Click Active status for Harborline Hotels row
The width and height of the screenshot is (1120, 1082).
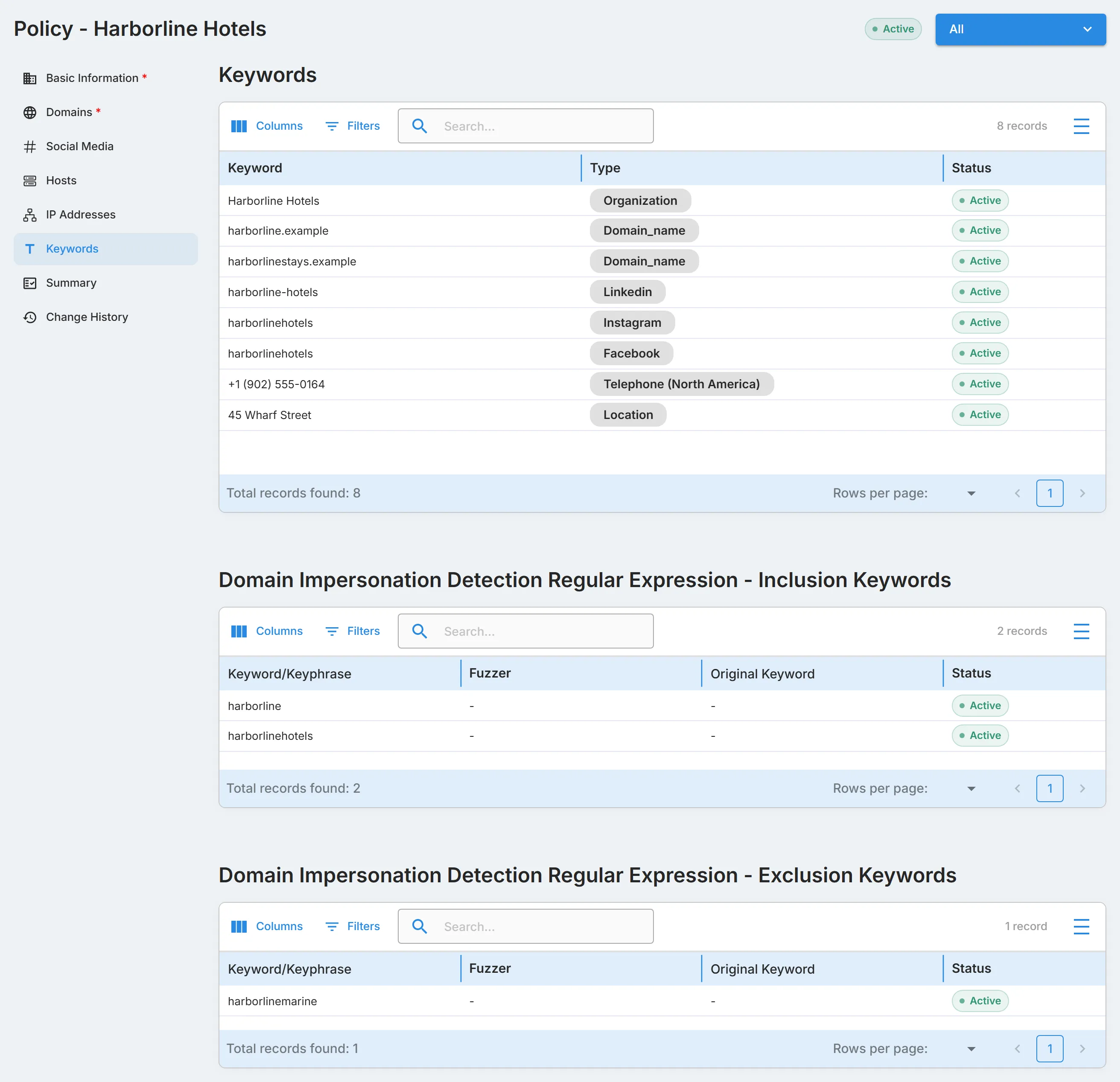pos(980,201)
